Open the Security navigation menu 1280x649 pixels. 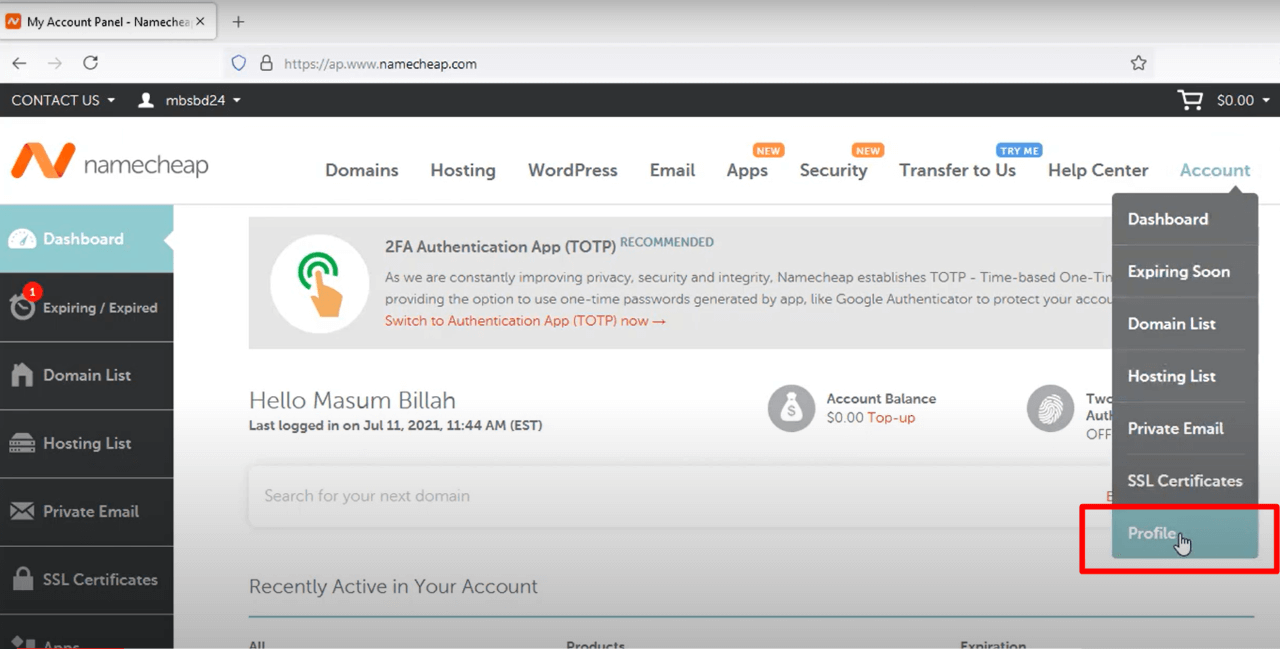tap(833, 170)
